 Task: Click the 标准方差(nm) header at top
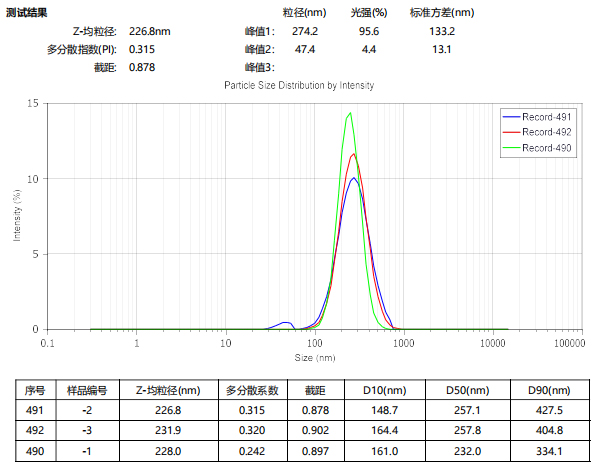pyautogui.click(x=442, y=13)
